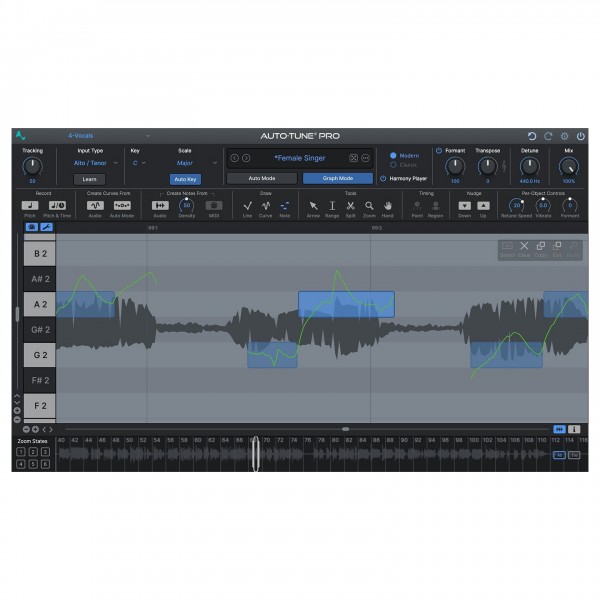Select the Timing Point tool

coord(417,206)
